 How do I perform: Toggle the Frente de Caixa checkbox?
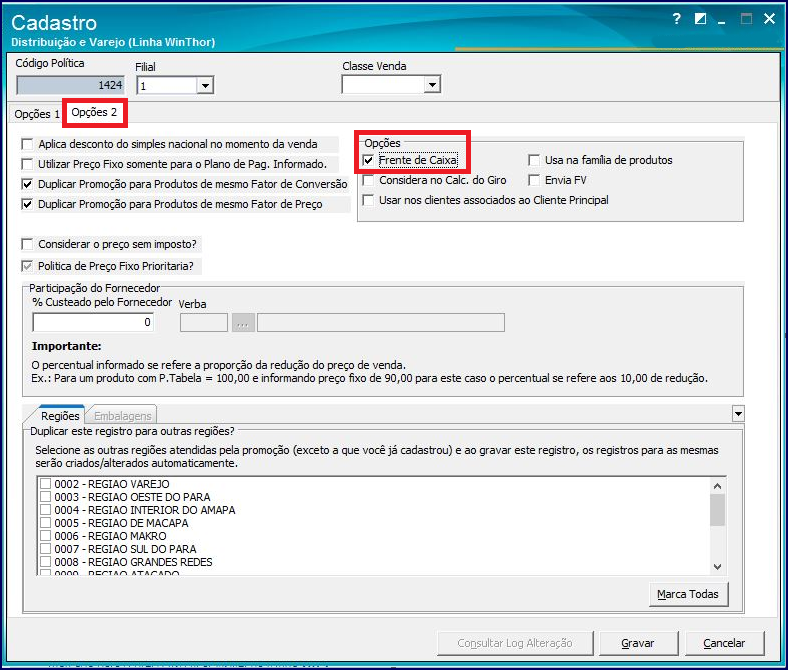pos(368,160)
